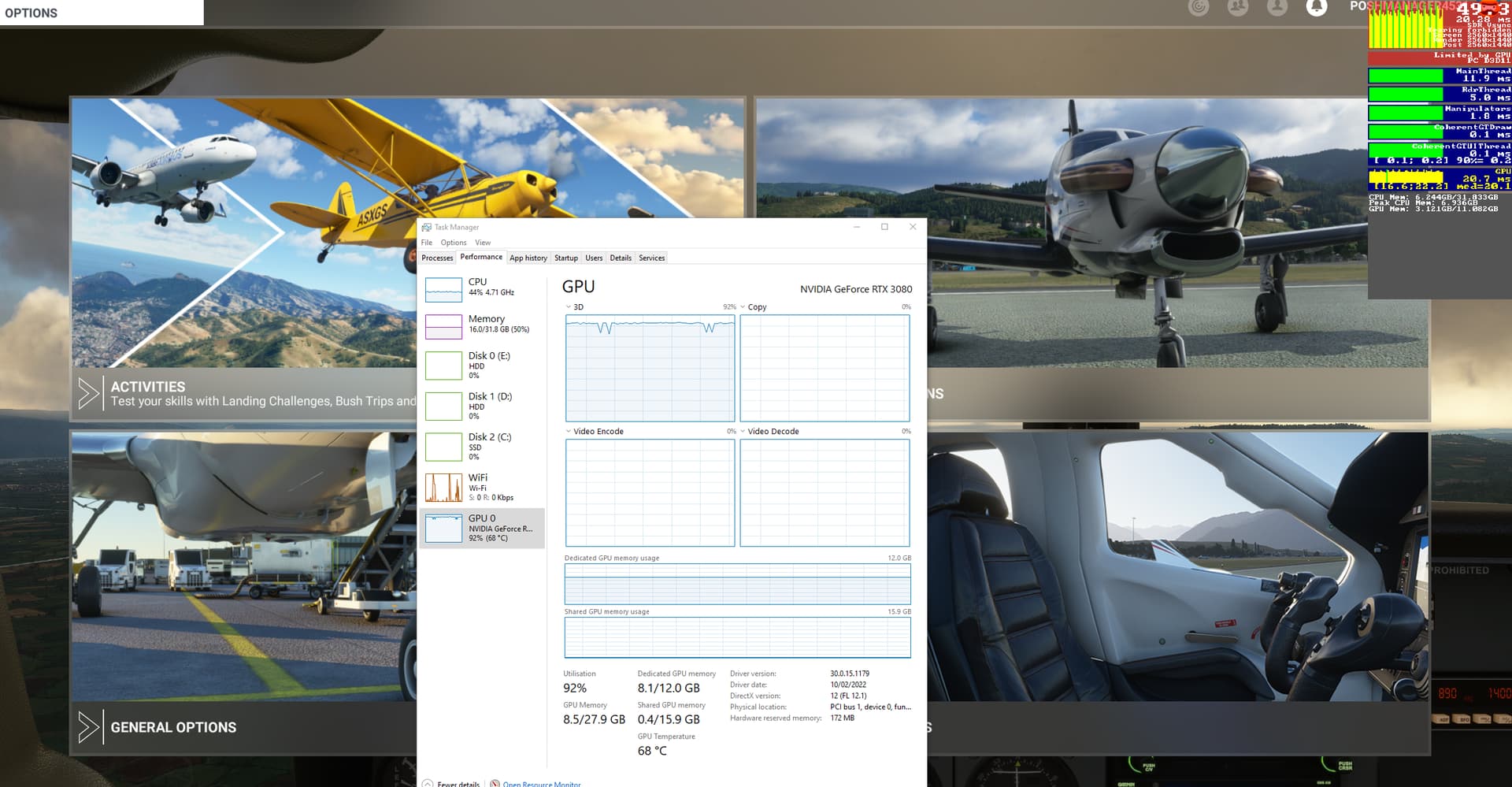The image size is (1512, 787).
Task: Expand the Video Decode engine dropdown
Action: coord(743,432)
